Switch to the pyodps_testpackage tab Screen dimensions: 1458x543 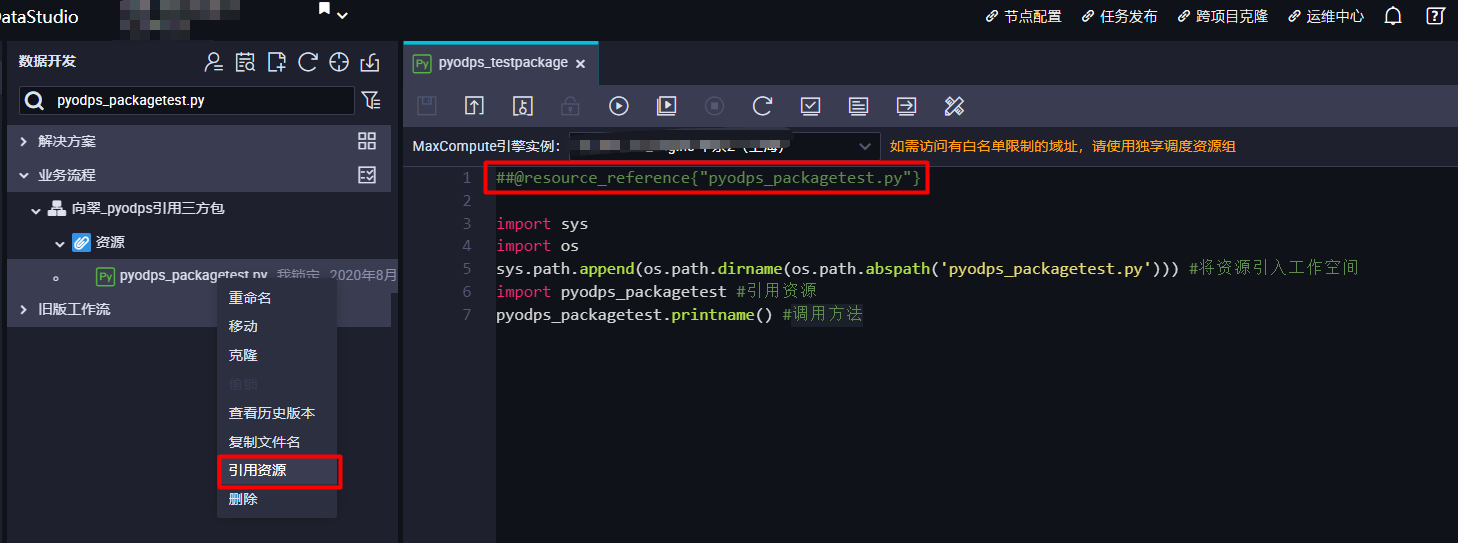pyautogui.click(x=503, y=63)
